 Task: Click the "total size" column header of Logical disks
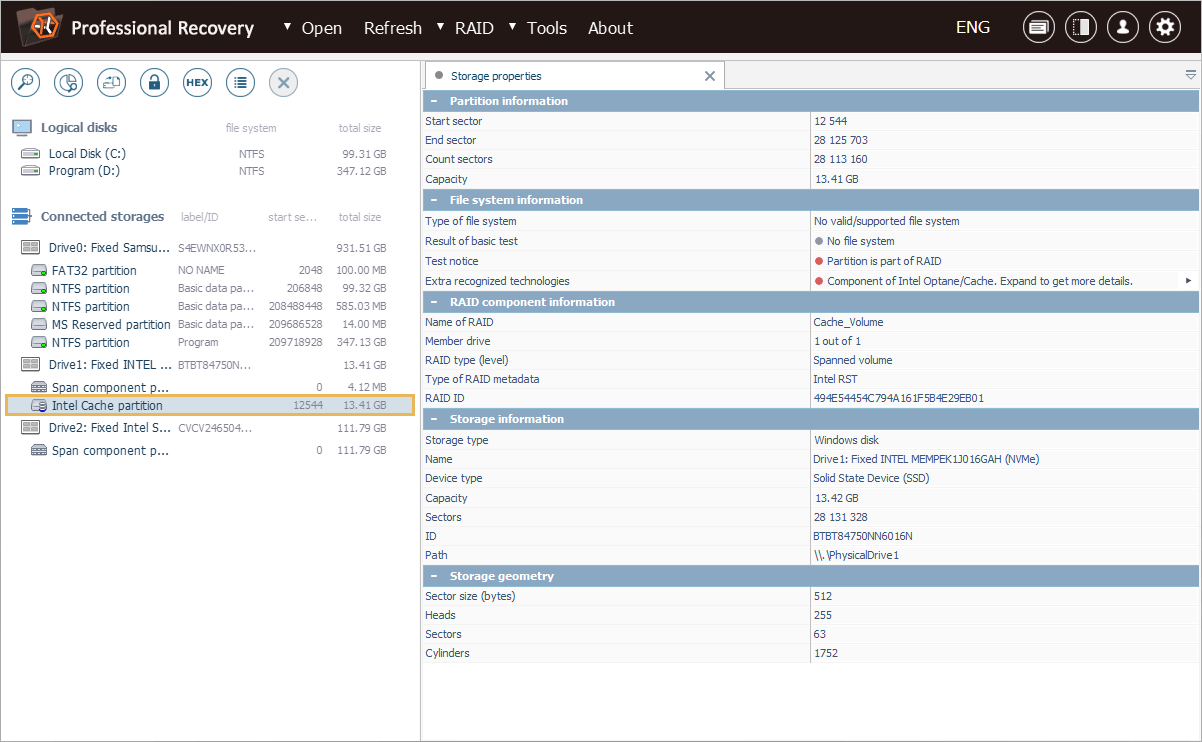click(x=360, y=128)
